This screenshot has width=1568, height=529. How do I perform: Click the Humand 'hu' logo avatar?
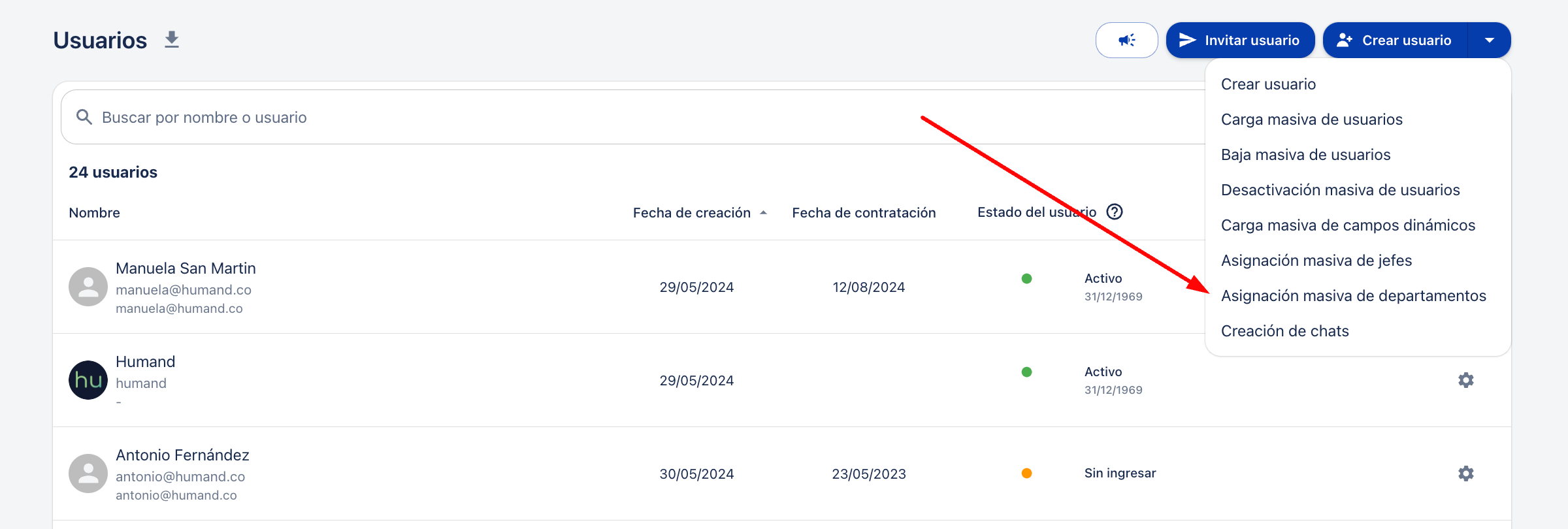[x=88, y=380]
